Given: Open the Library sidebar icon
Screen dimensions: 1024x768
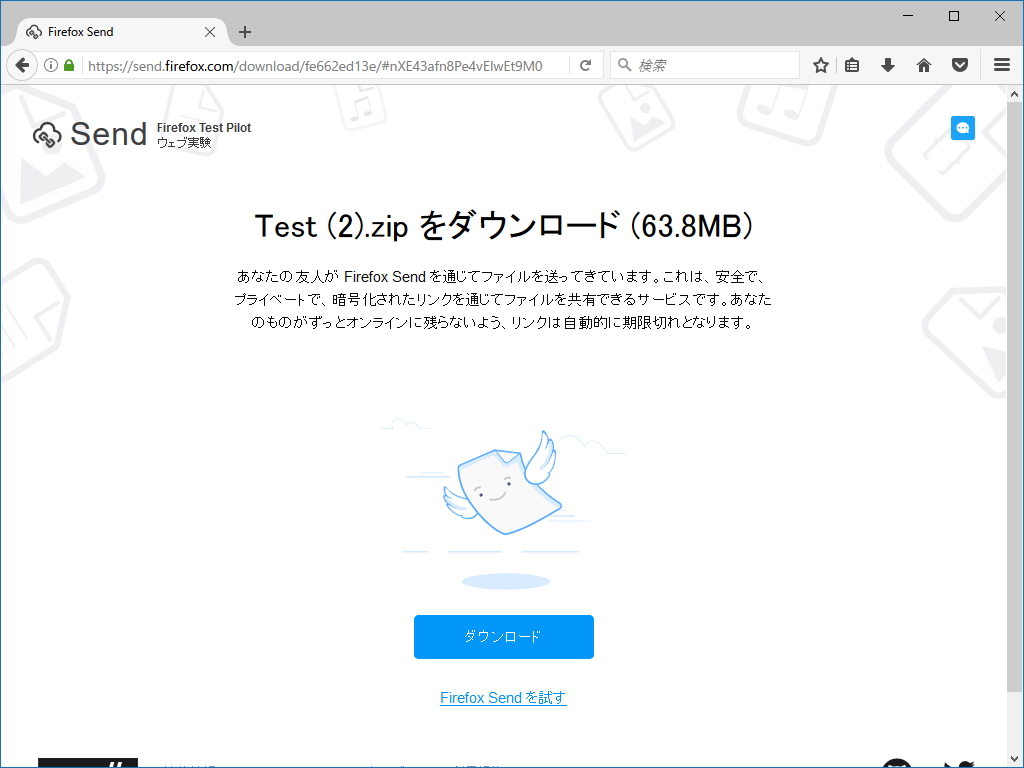Looking at the screenshot, I should (851, 64).
